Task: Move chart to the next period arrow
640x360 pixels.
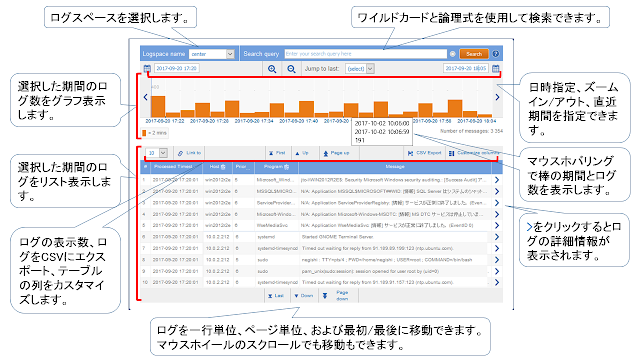Action: (x=497, y=97)
